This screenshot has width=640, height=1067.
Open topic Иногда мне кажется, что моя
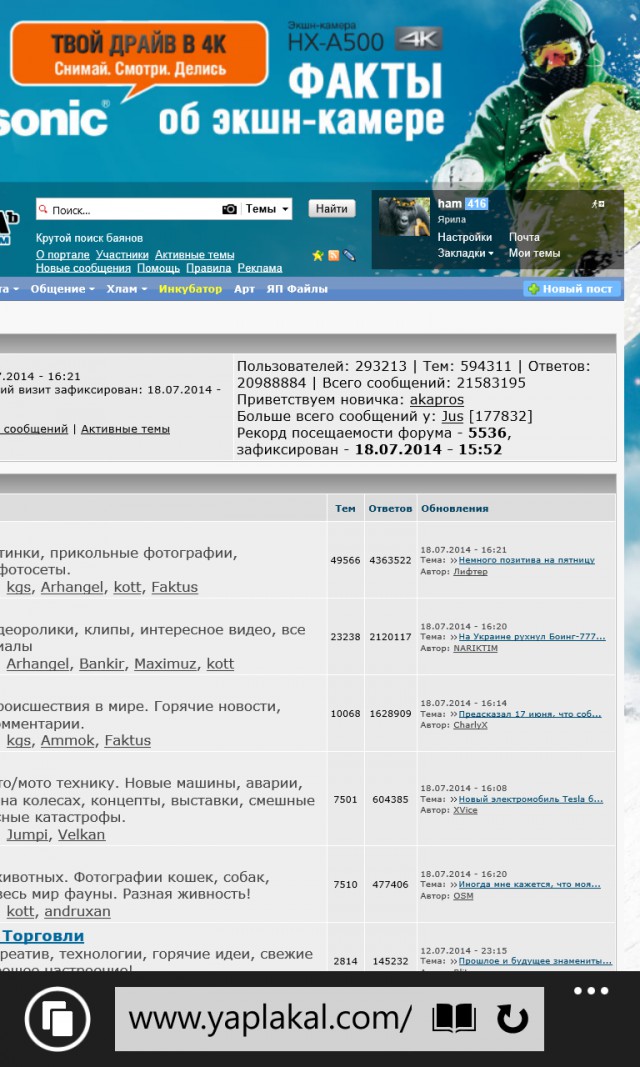(x=529, y=885)
